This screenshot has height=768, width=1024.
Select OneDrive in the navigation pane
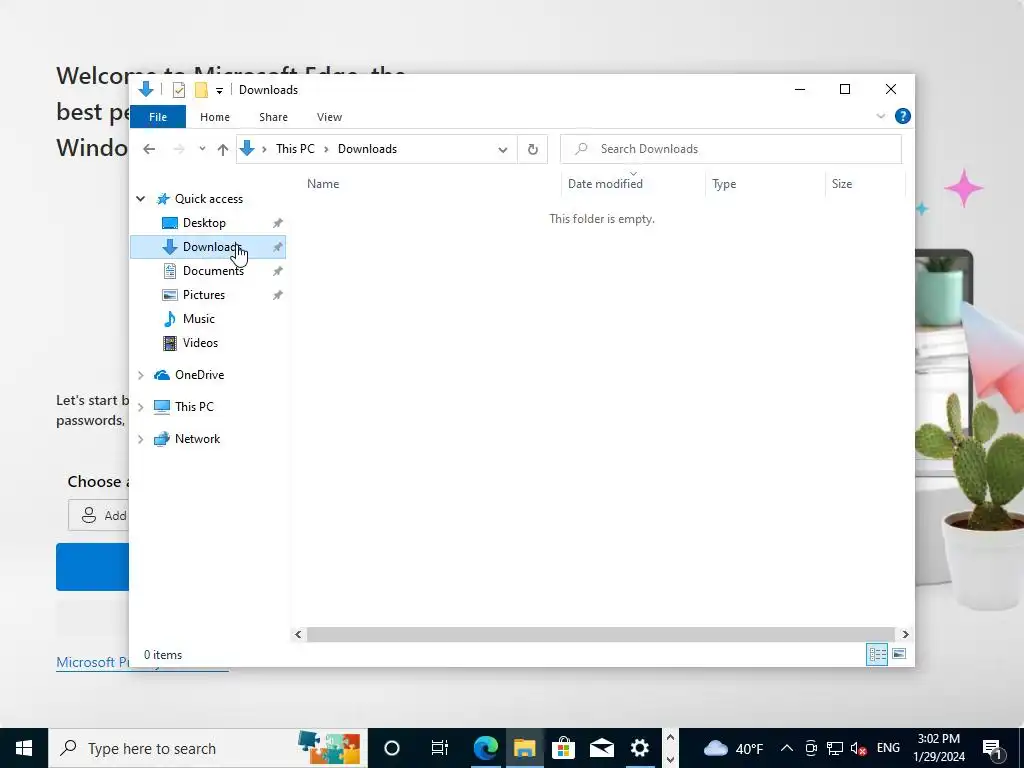pyautogui.click(x=199, y=375)
